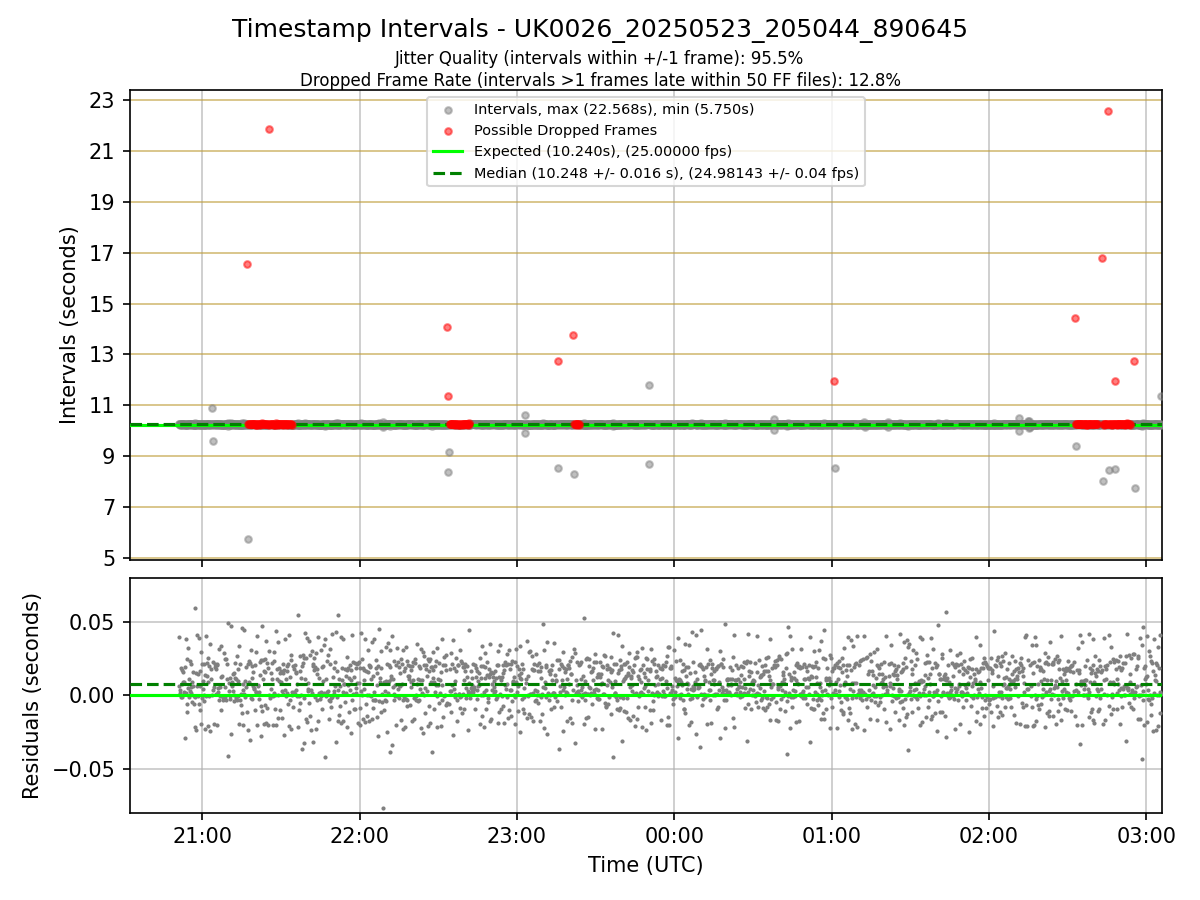Click the '23:00' x-axis tick label
The width and height of the screenshot is (1200, 900).
tap(517, 834)
